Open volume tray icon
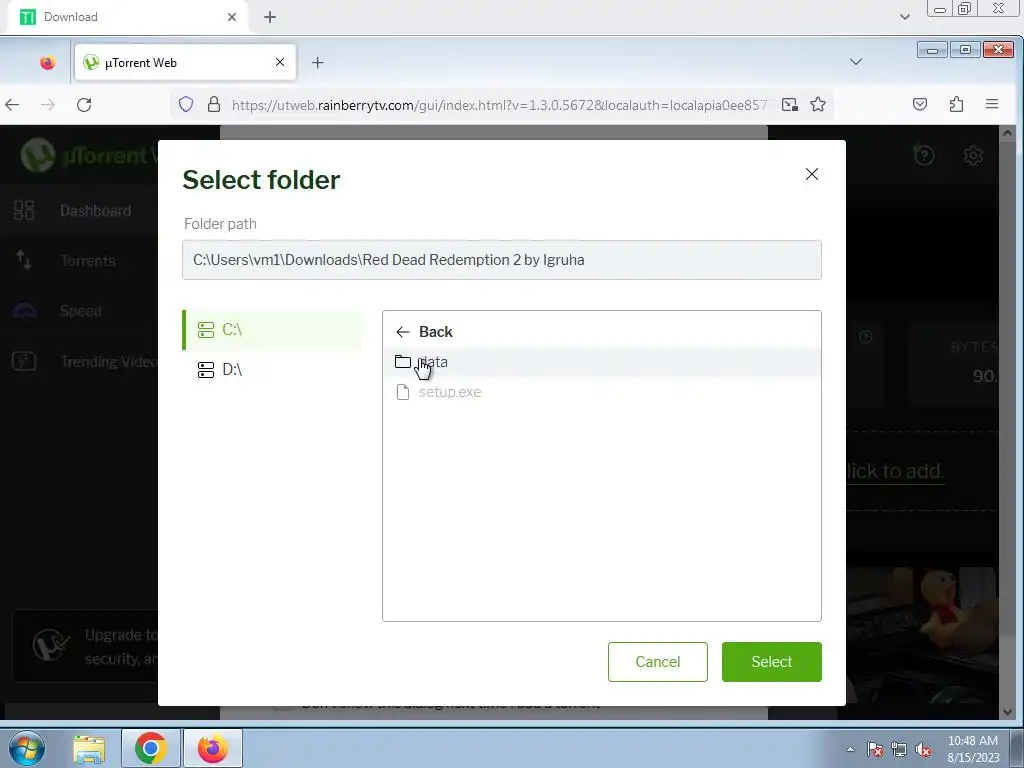Image resolution: width=1024 pixels, height=768 pixels. (923, 749)
